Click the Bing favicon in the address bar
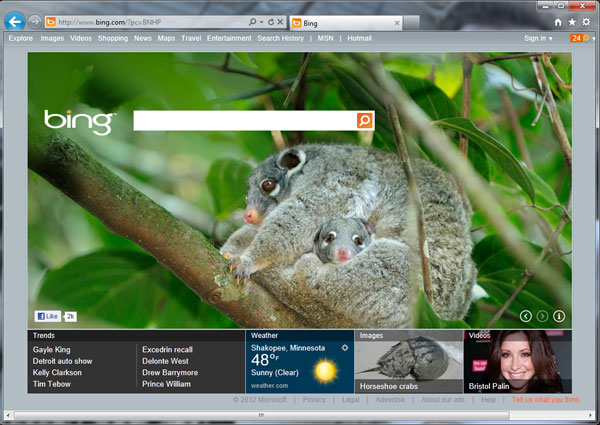The height and width of the screenshot is (425, 600). 51,22
